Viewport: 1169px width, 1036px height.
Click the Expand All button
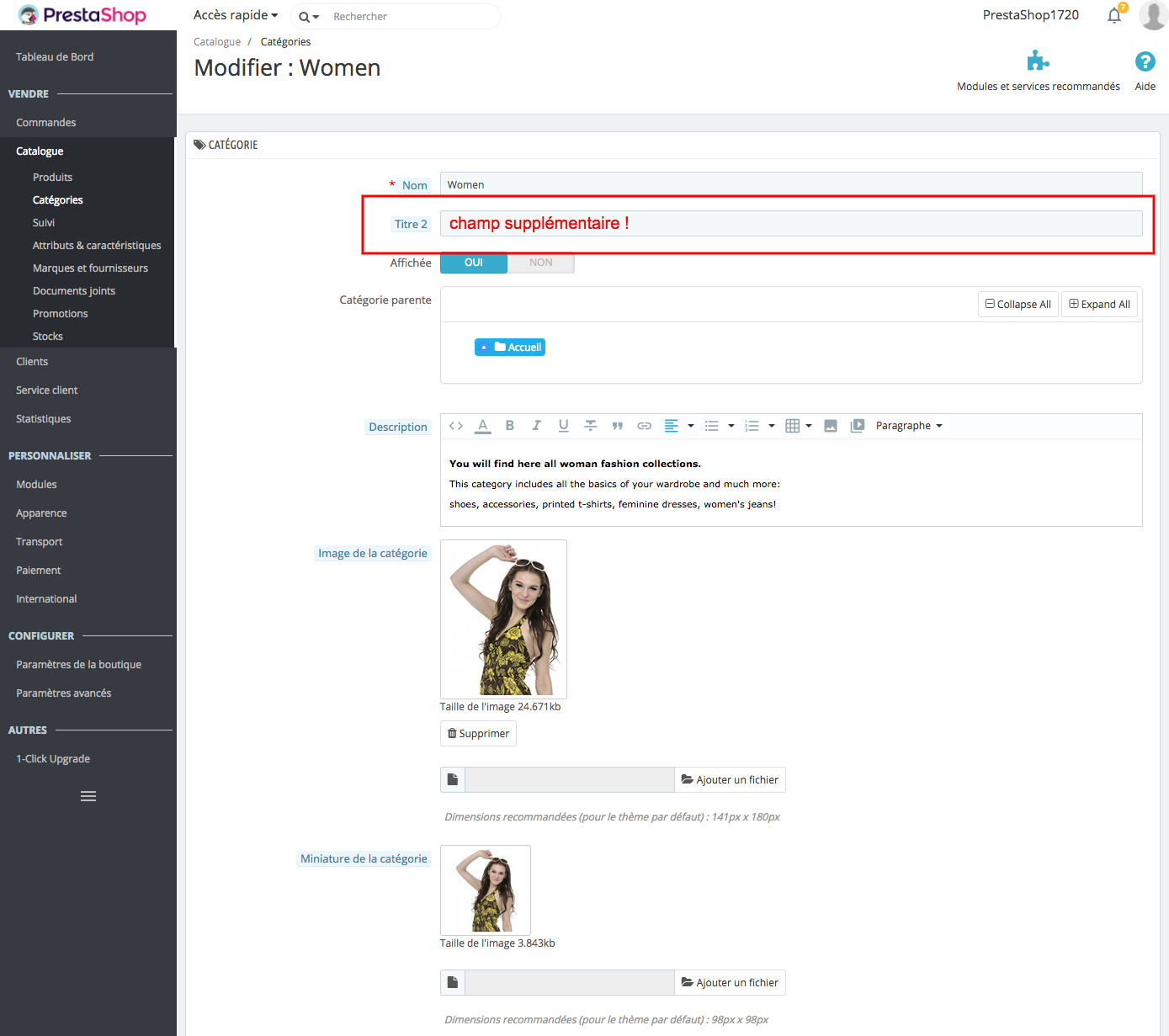pyautogui.click(x=1099, y=305)
